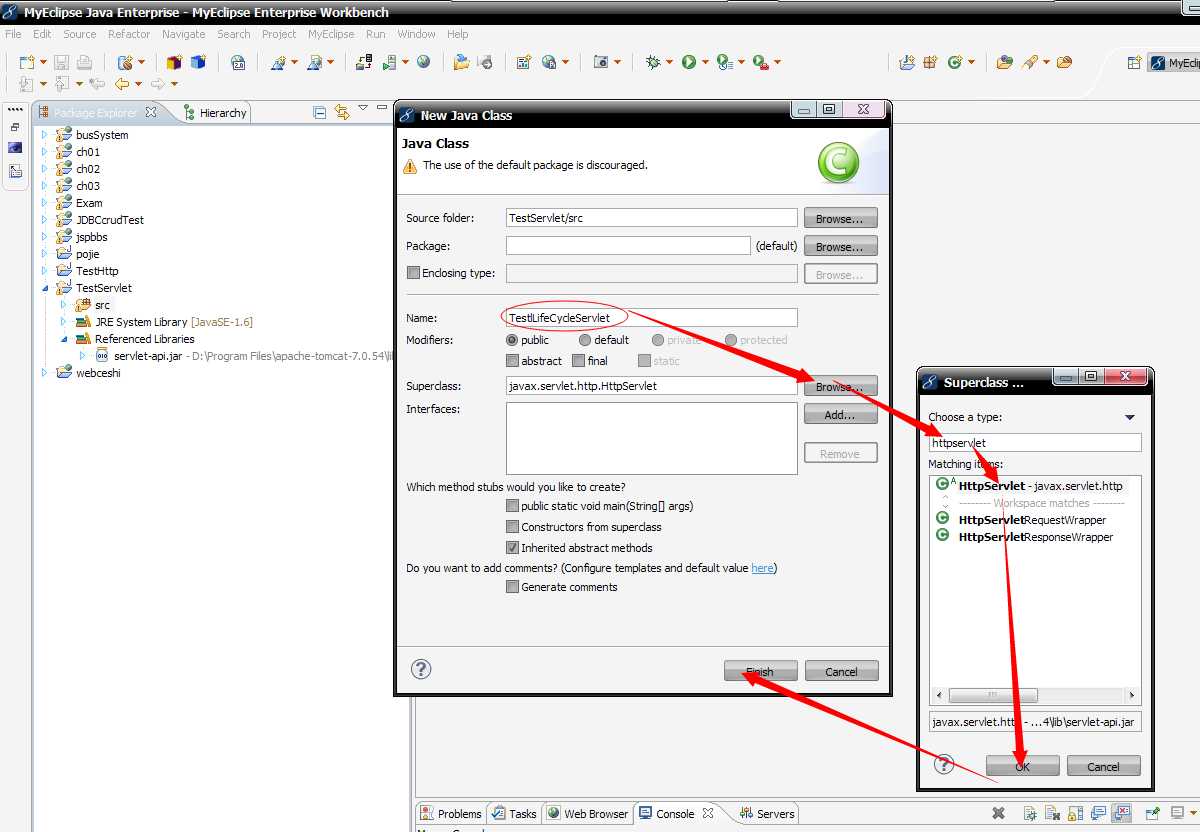Image resolution: width=1200 pixels, height=832 pixels.
Task: Check the Generate comments checkbox
Action: 513,587
